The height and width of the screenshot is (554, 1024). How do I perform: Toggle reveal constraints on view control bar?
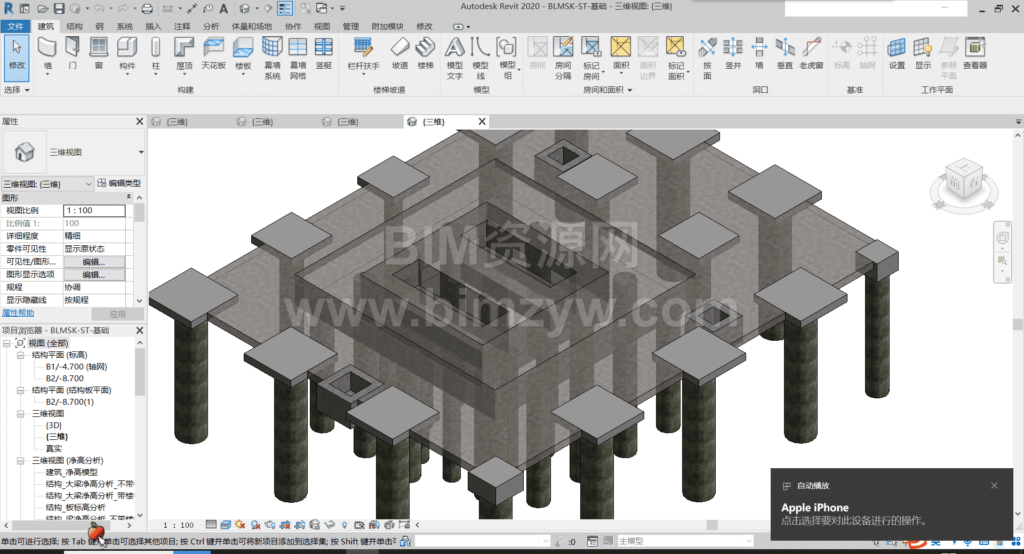[404, 525]
